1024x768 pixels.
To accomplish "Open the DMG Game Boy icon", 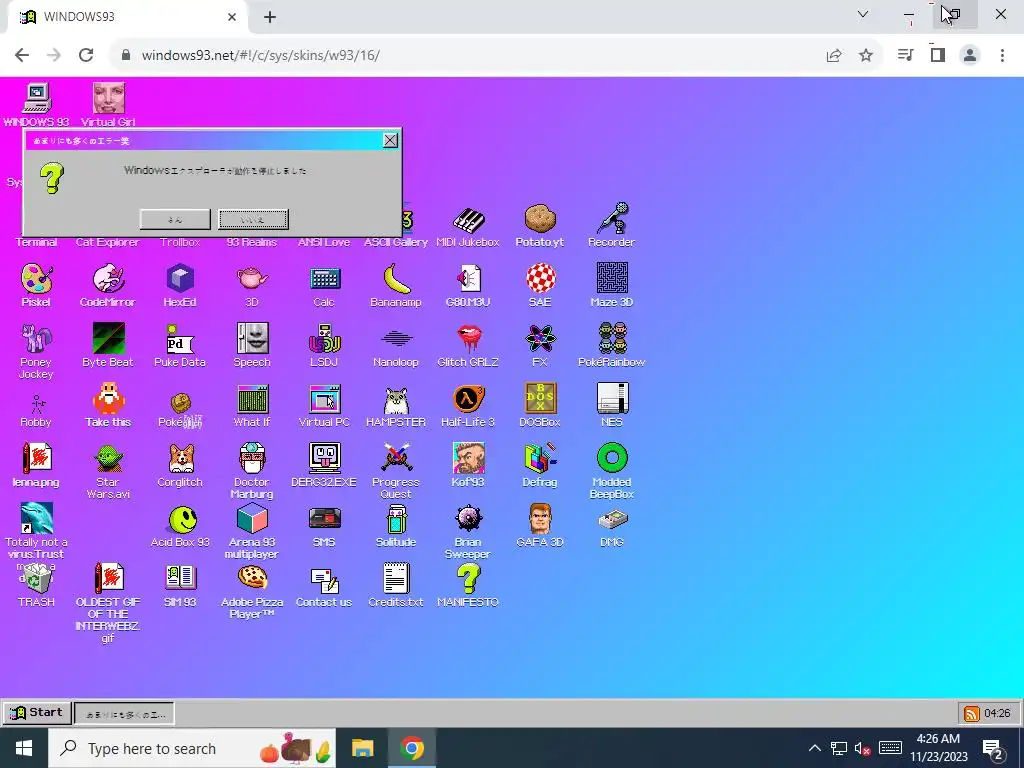I will pyautogui.click(x=612, y=520).
